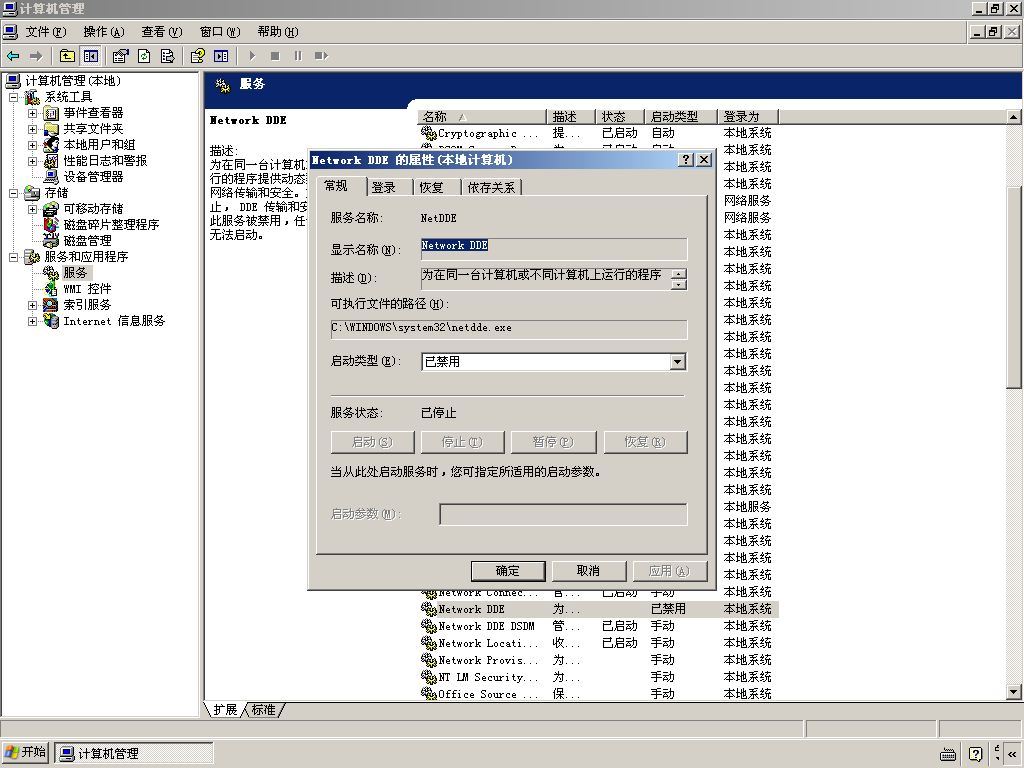Click the 计算机管理 taskbar button
Viewport: 1024px width, 768px height.
click(133, 754)
